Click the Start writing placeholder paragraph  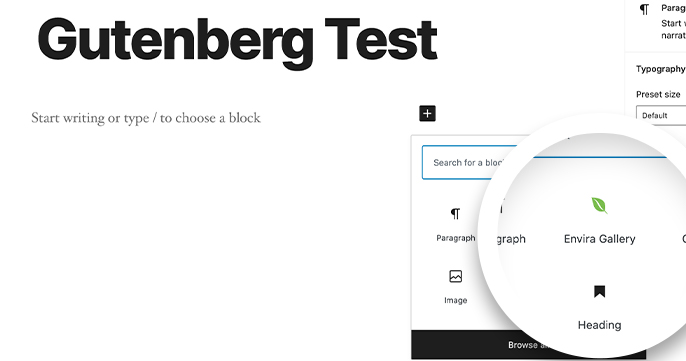pyautogui.click(x=146, y=118)
